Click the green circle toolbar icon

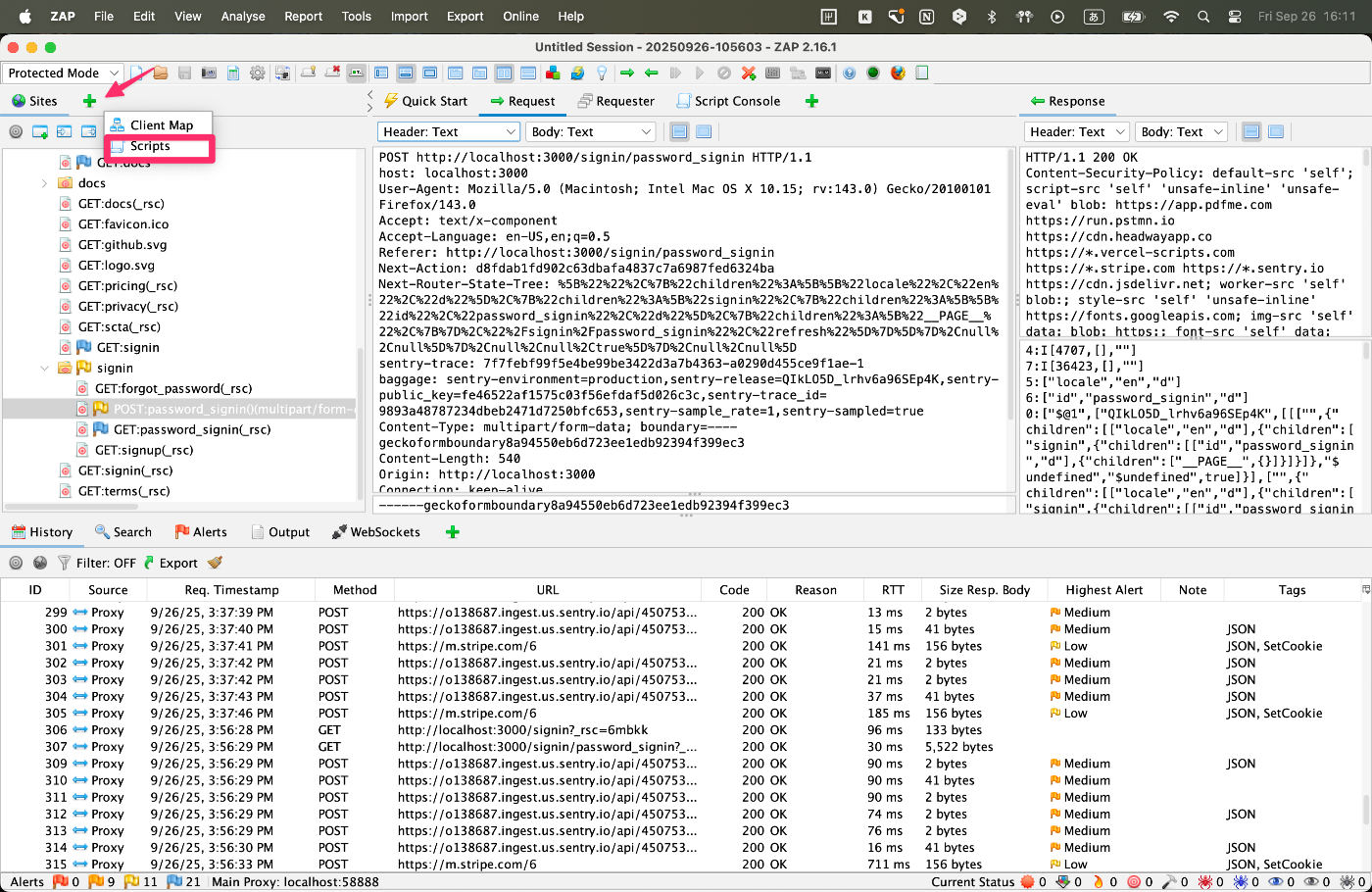point(873,73)
